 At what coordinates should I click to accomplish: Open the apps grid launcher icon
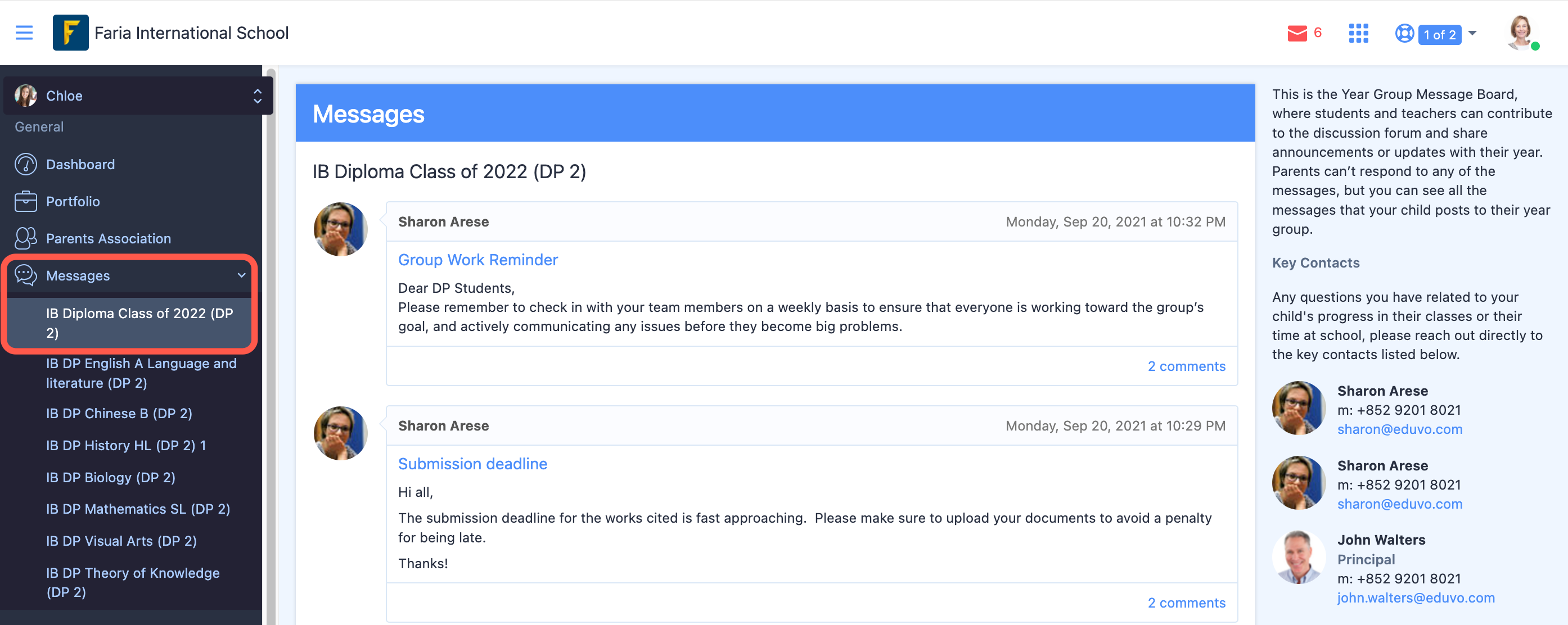click(1358, 33)
